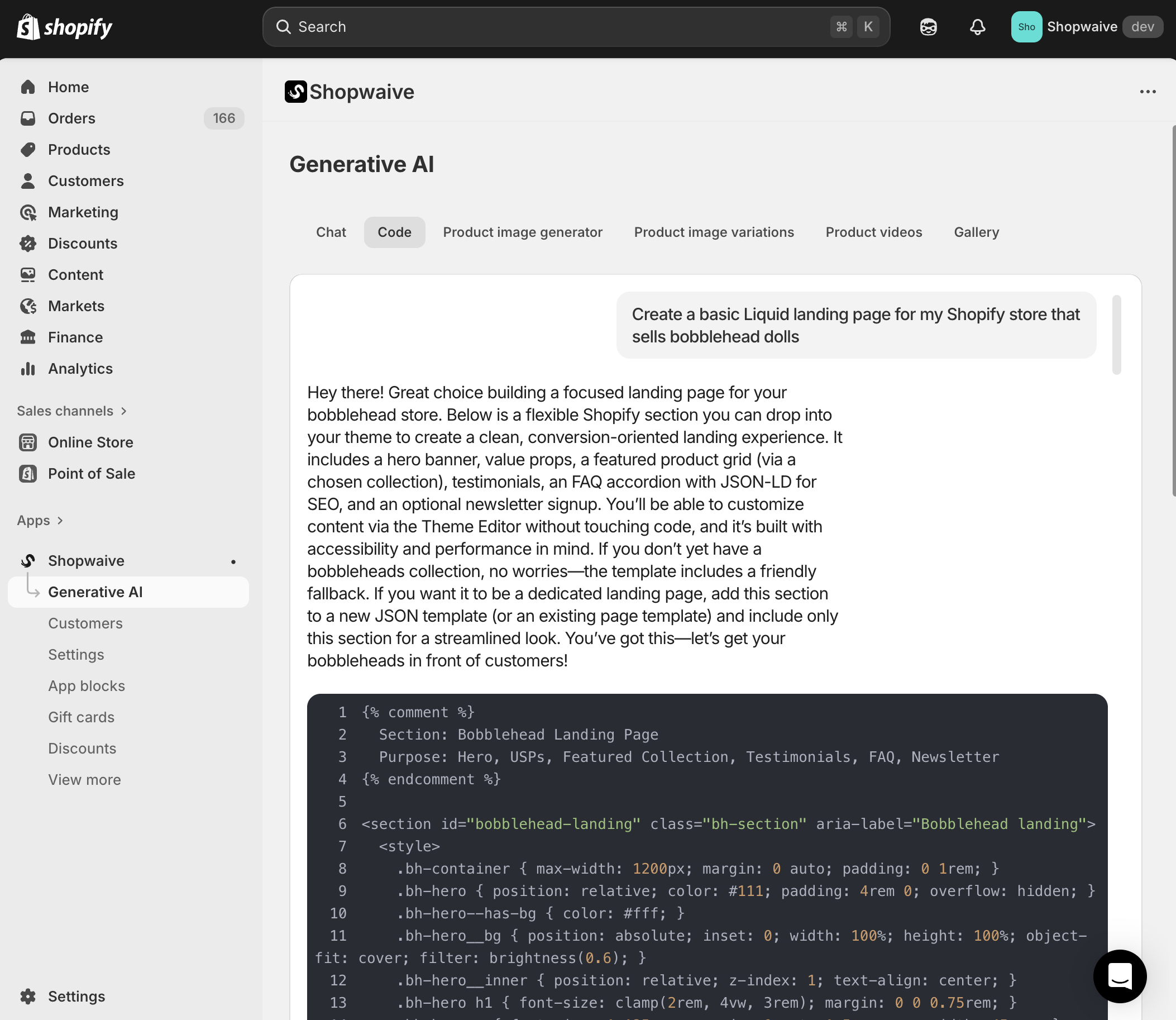Switch to the Chat tab
This screenshot has height=1020, width=1176.
point(331,232)
